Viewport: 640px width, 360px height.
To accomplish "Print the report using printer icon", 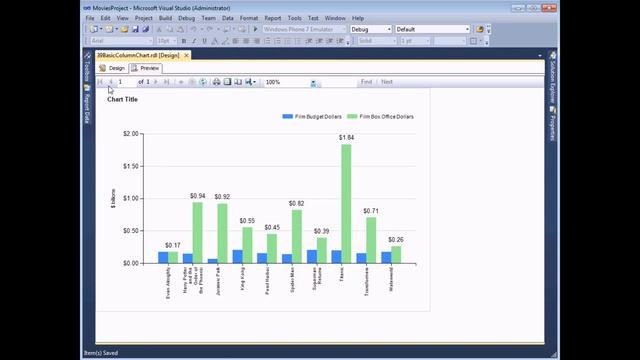I will pos(217,82).
